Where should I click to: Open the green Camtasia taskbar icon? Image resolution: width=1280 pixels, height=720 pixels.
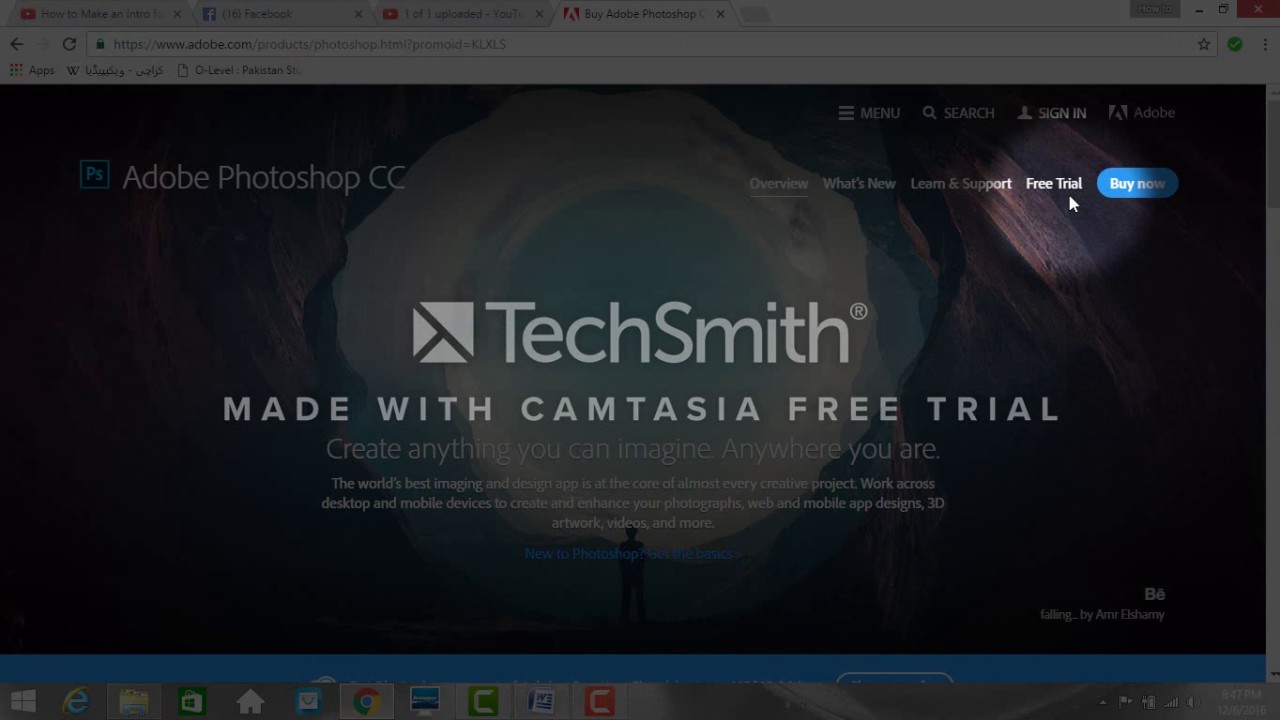coord(483,701)
